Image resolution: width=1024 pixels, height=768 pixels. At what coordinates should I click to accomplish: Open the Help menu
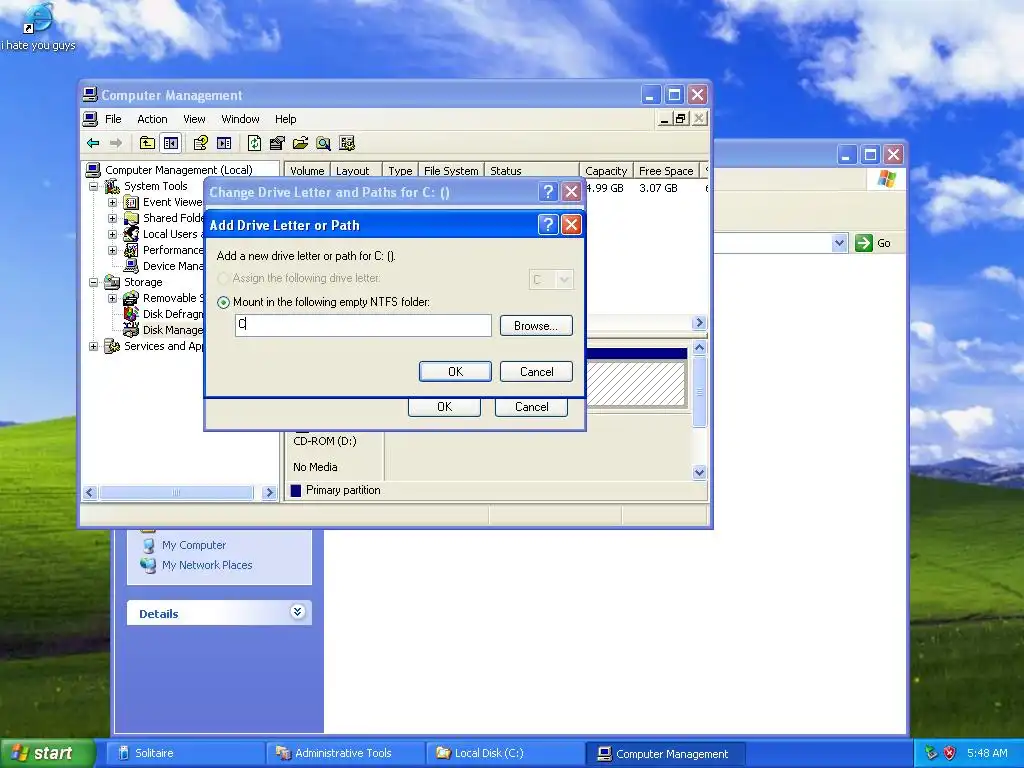pyautogui.click(x=285, y=119)
